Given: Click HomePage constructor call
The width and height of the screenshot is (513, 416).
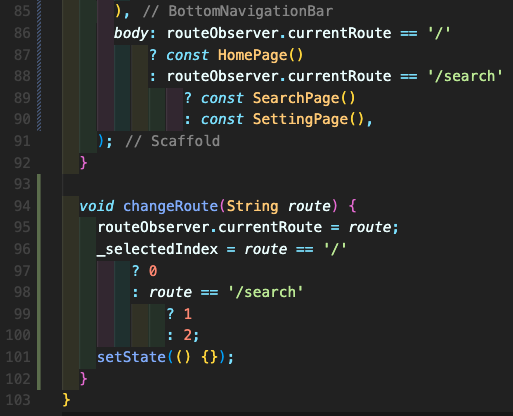Looking at the screenshot, I should click(260, 55).
